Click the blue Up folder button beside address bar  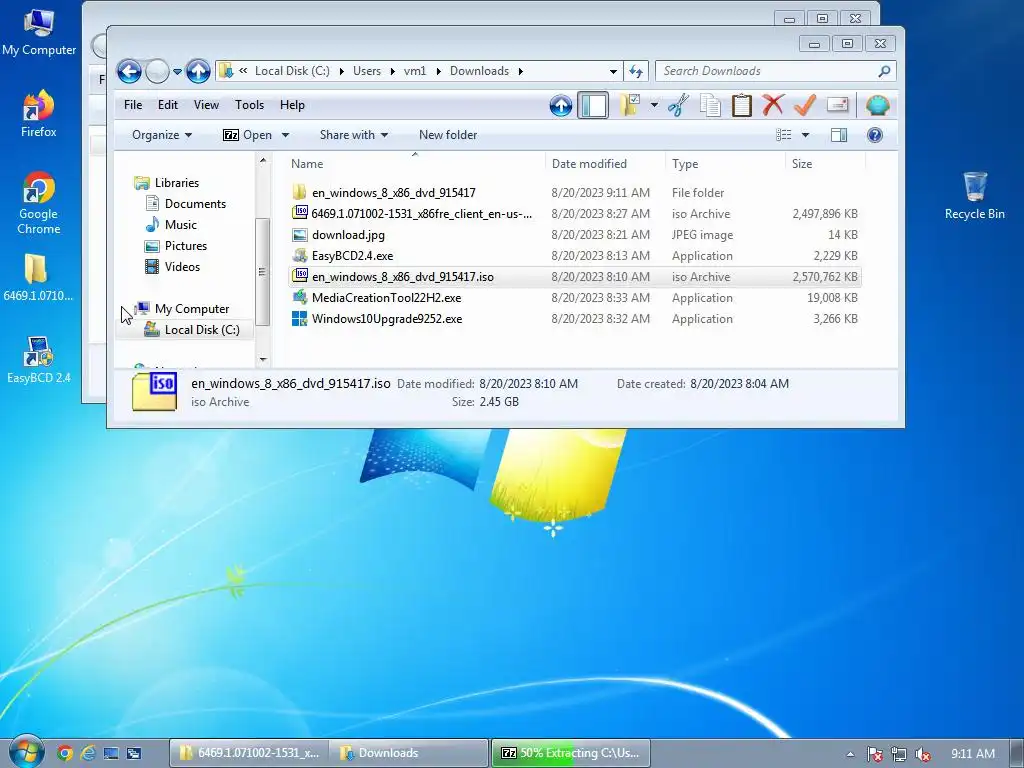(x=199, y=71)
